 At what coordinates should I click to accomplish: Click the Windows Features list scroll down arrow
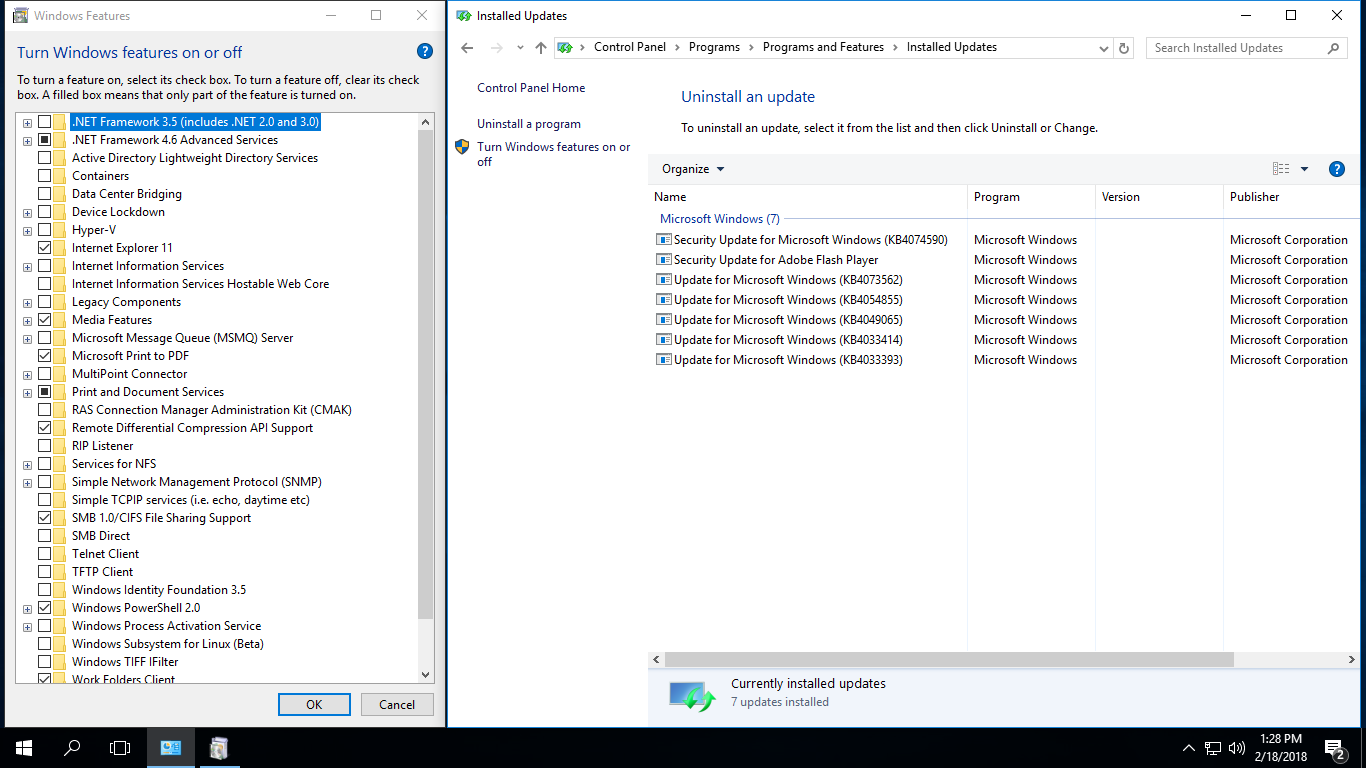coord(426,675)
